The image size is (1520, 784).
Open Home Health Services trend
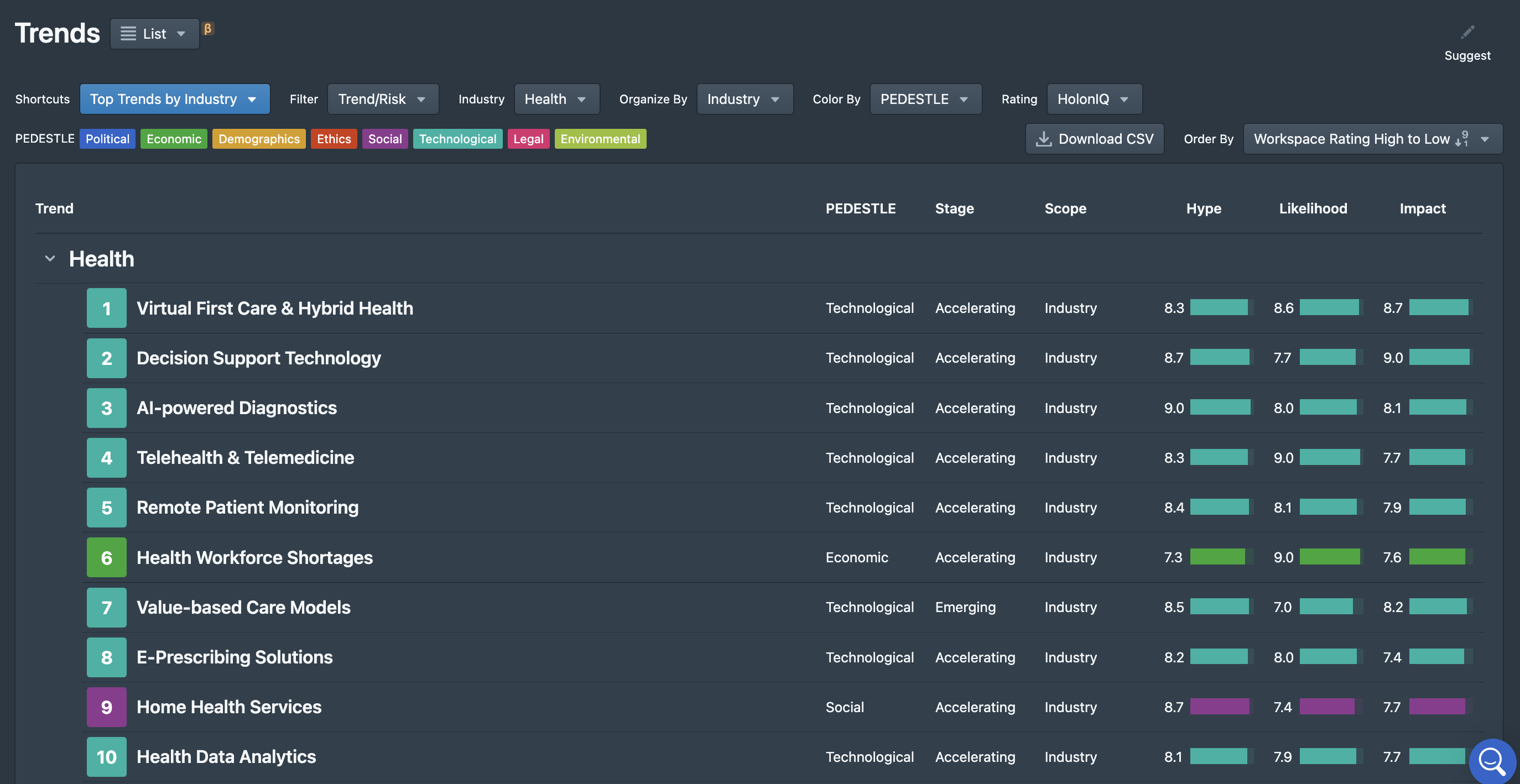click(x=229, y=707)
